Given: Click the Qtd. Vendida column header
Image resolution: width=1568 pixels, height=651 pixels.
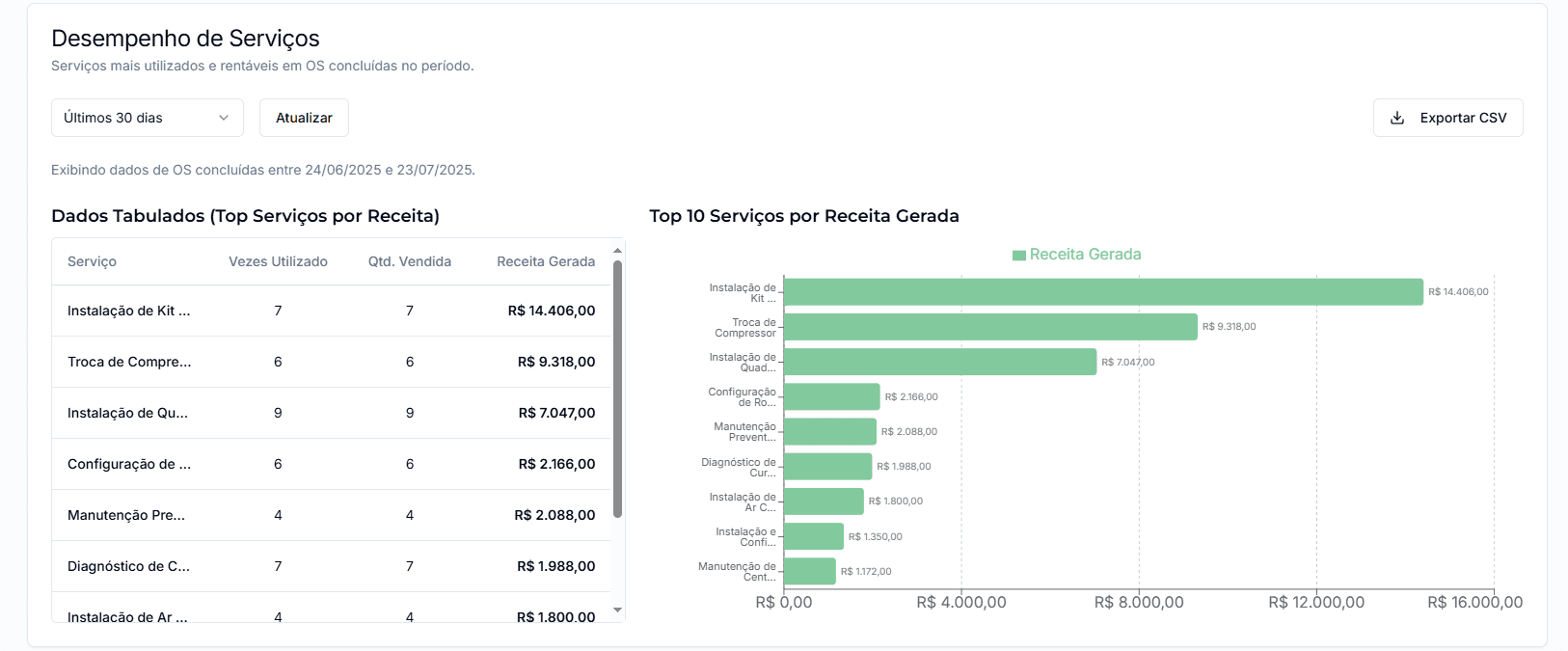Looking at the screenshot, I should point(409,261).
